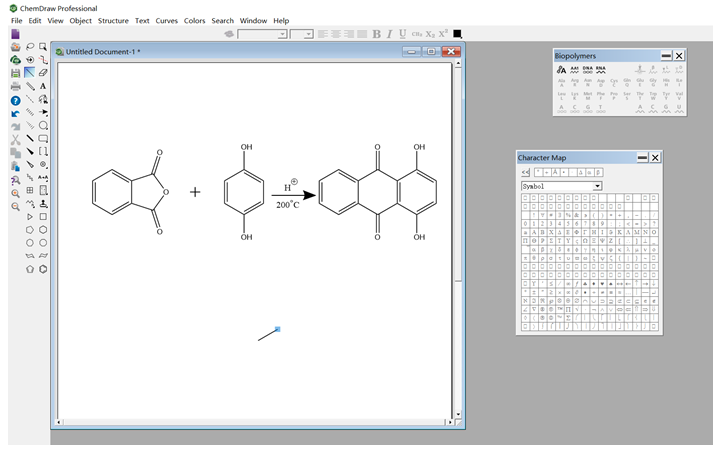Toggle left text alignment
The width and height of the screenshot is (716, 449).
coord(322,34)
